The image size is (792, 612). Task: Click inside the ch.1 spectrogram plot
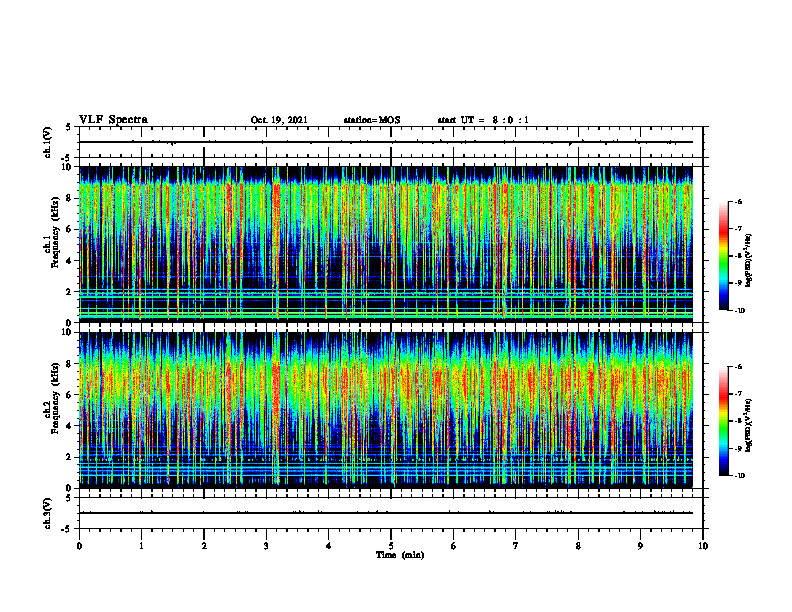[386, 244]
